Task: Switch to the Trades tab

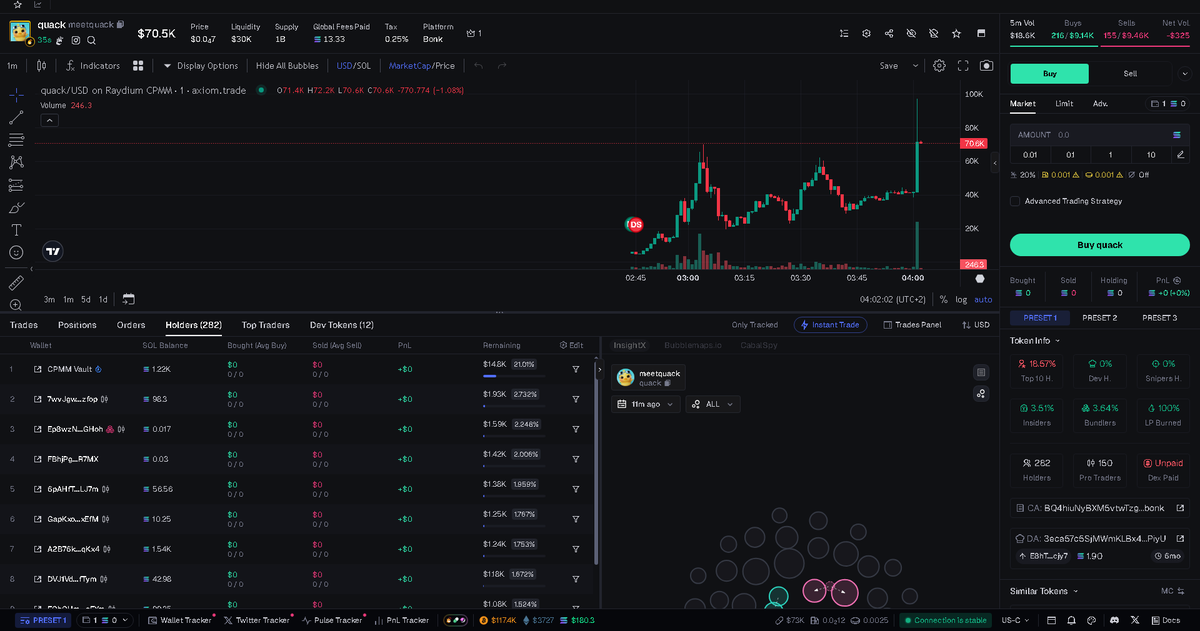Action: tap(24, 325)
